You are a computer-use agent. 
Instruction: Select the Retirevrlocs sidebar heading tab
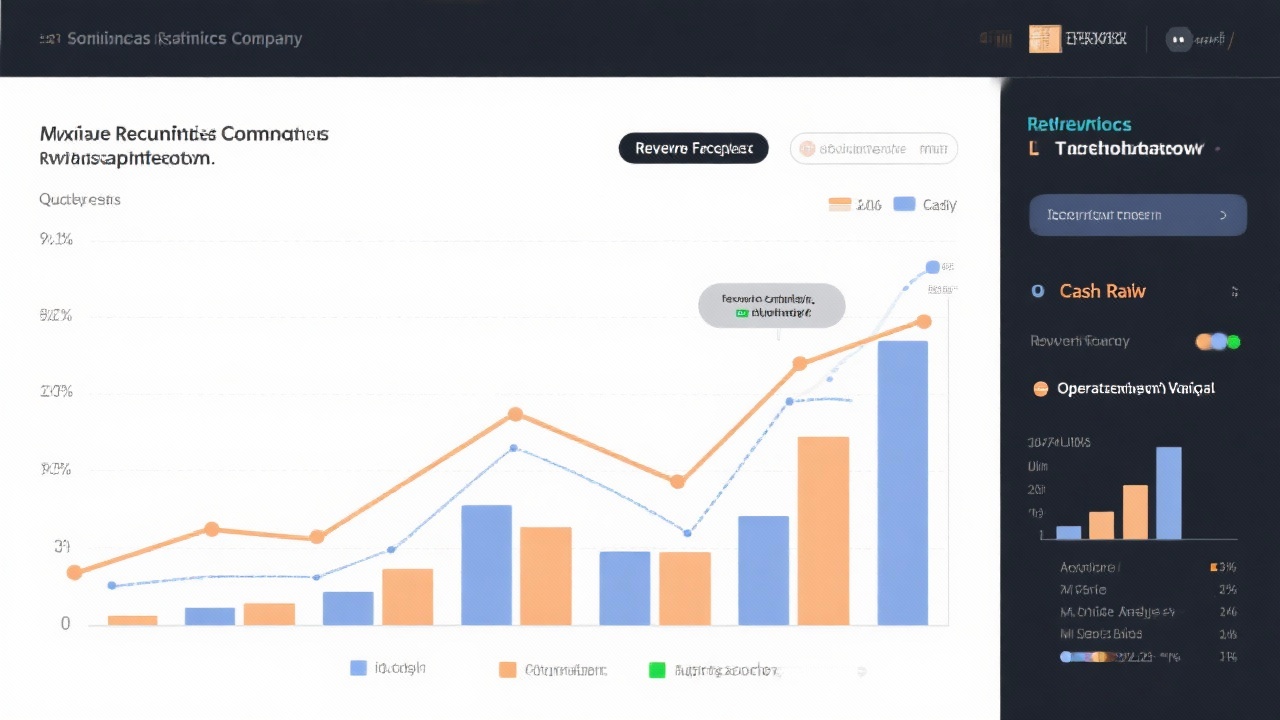pos(1079,124)
